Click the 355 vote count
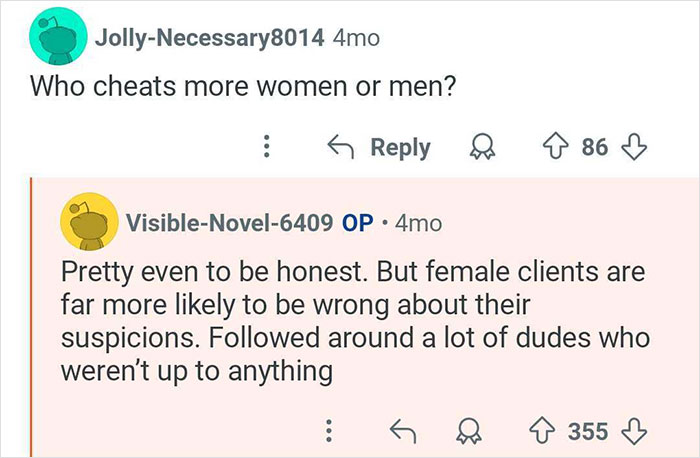Image resolution: width=700 pixels, height=458 pixels. pyautogui.click(x=588, y=431)
